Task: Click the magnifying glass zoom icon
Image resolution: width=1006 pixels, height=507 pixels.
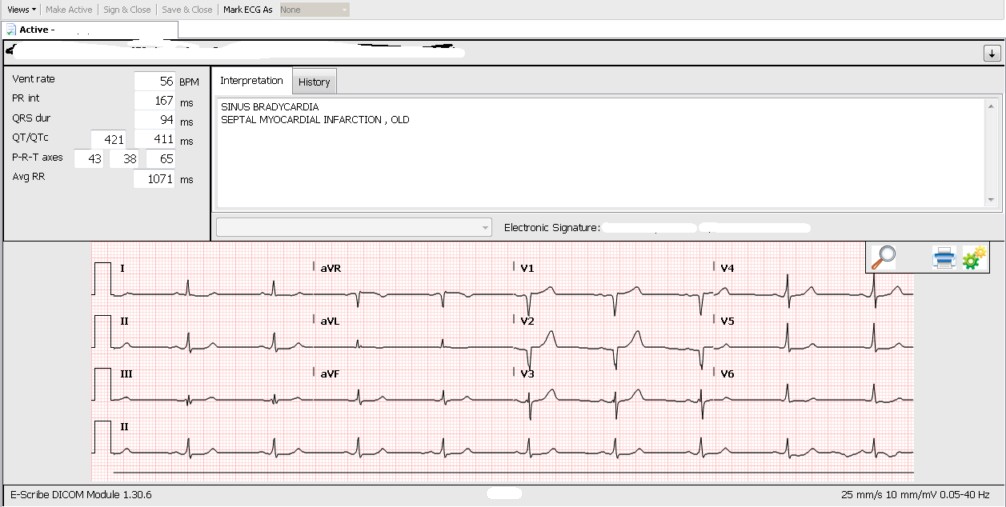Action: (883, 258)
